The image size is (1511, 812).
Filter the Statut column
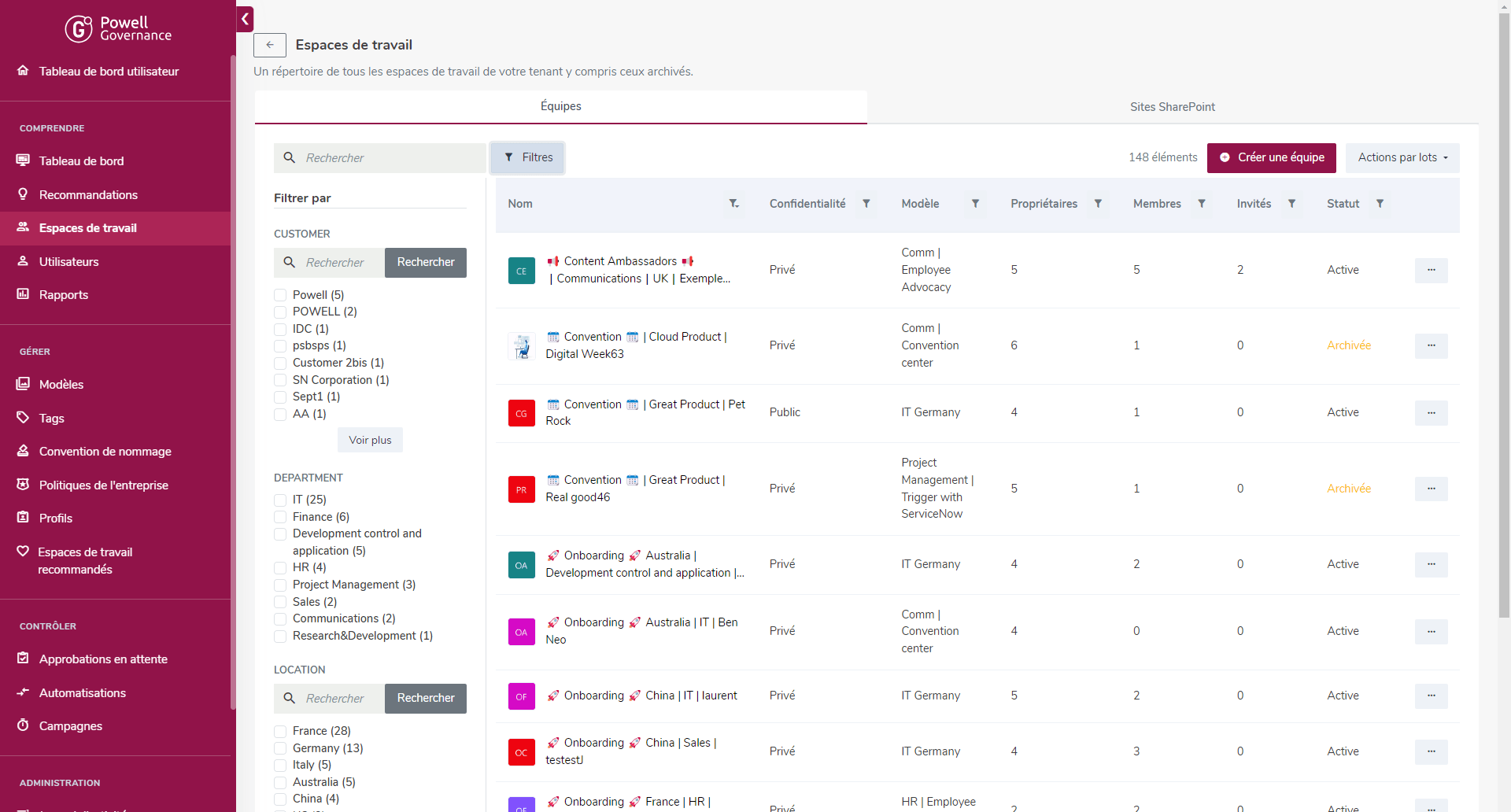point(1380,204)
